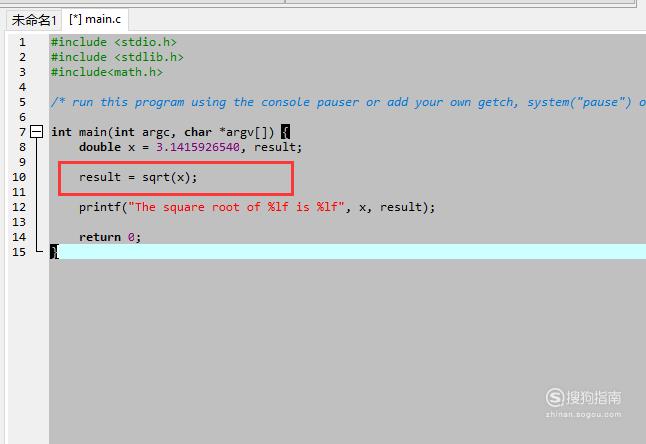Screen dimensions: 646x444
Task: Click the double keyword on line 8
Action: point(100,147)
